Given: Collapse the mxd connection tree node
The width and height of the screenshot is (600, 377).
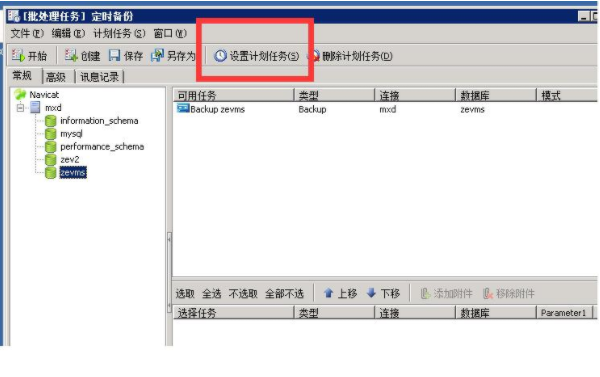Looking at the screenshot, I should (20, 108).
